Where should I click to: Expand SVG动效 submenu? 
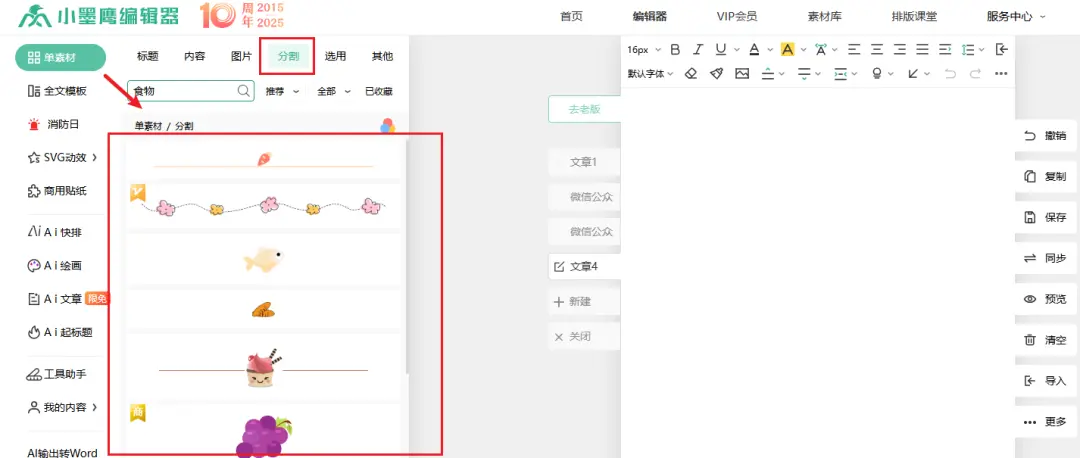[94, 158]
